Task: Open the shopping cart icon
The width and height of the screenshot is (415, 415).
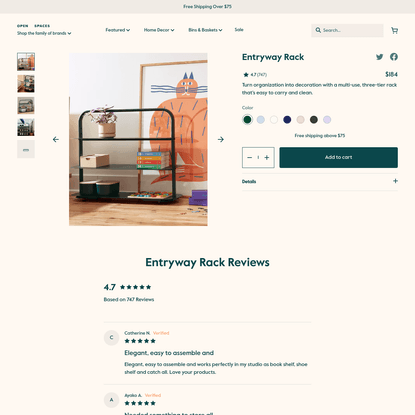Action: click(394, 30)
